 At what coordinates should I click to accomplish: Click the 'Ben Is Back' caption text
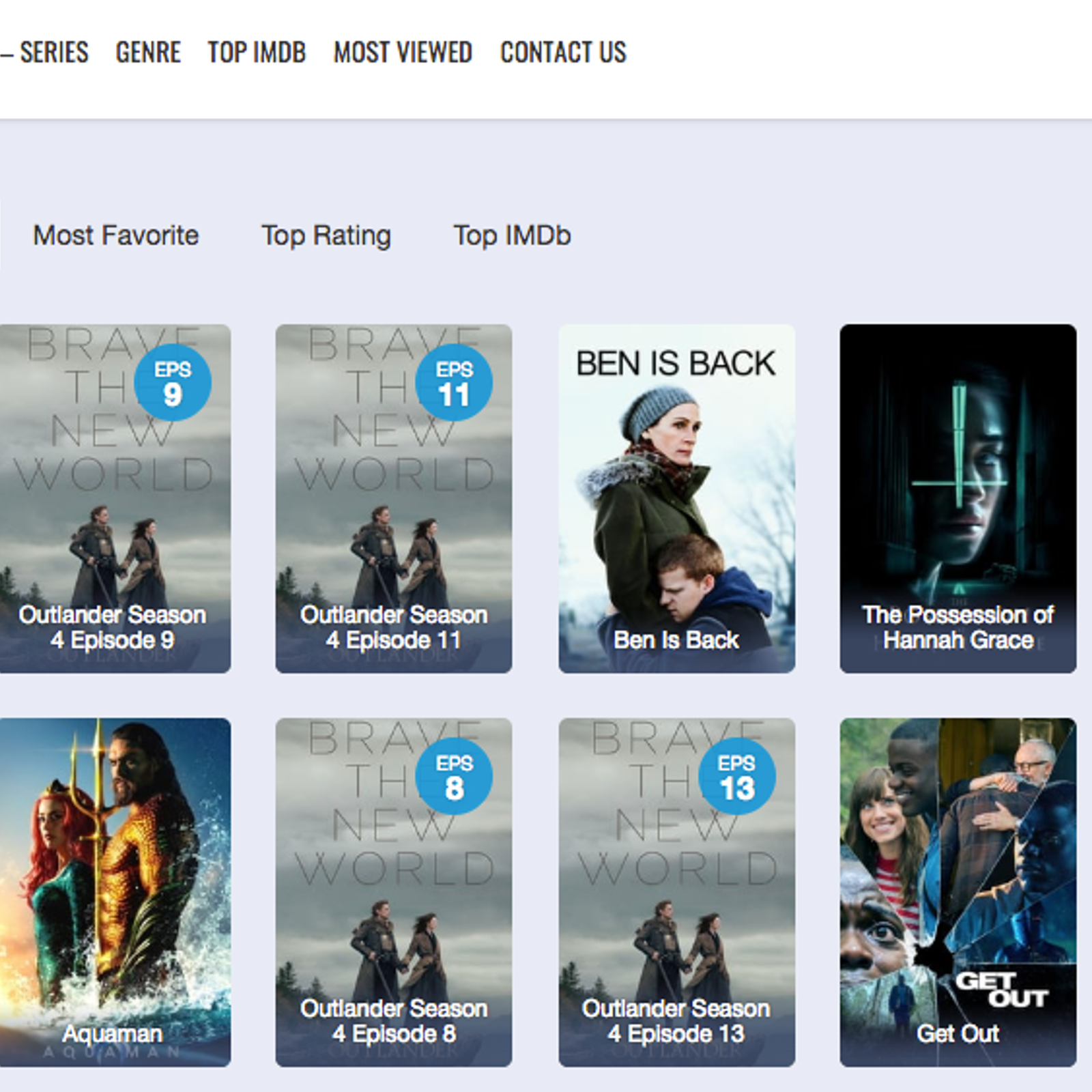tap(676, 640)
